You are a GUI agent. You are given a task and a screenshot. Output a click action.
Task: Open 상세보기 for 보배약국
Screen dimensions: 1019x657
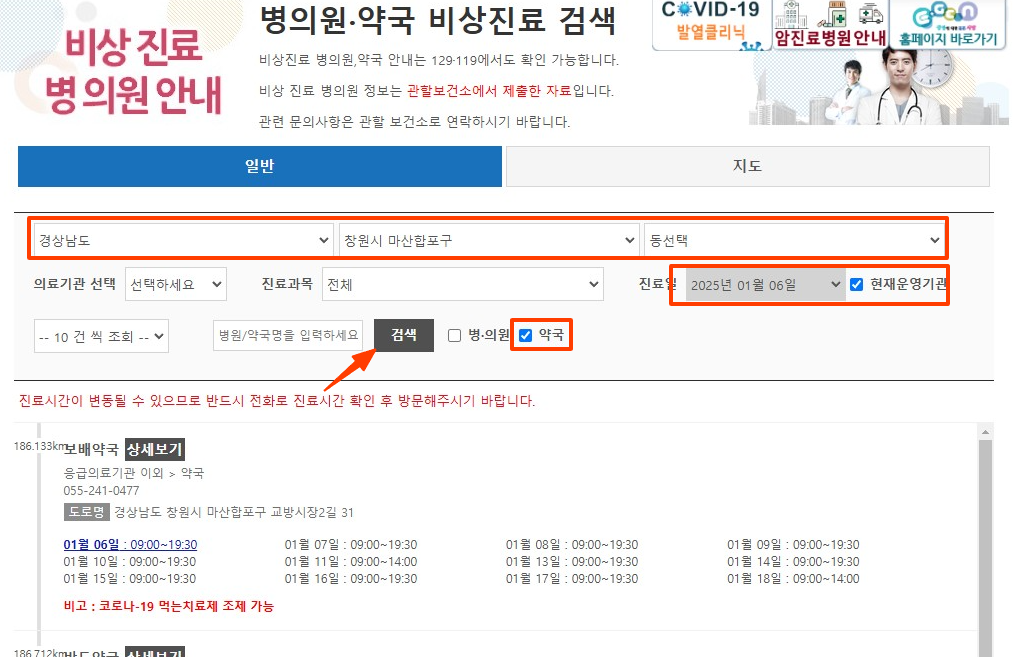(x=155, y=449)
